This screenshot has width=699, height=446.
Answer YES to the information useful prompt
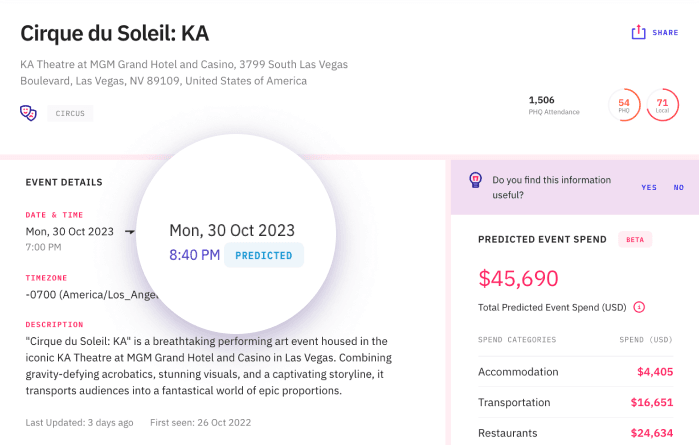649,187
